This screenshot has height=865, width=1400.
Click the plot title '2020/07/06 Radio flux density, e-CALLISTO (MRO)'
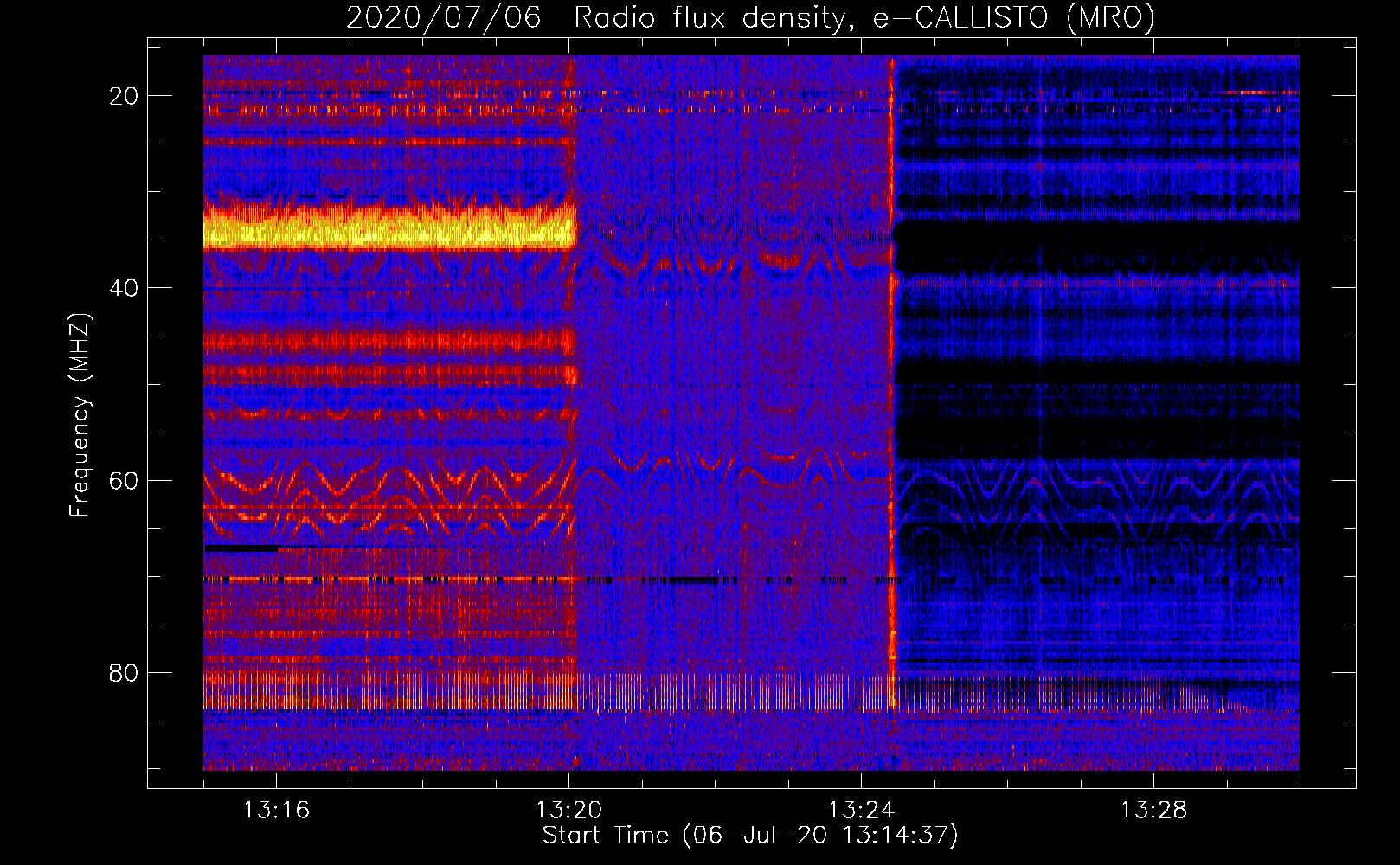tap(750, 17)
